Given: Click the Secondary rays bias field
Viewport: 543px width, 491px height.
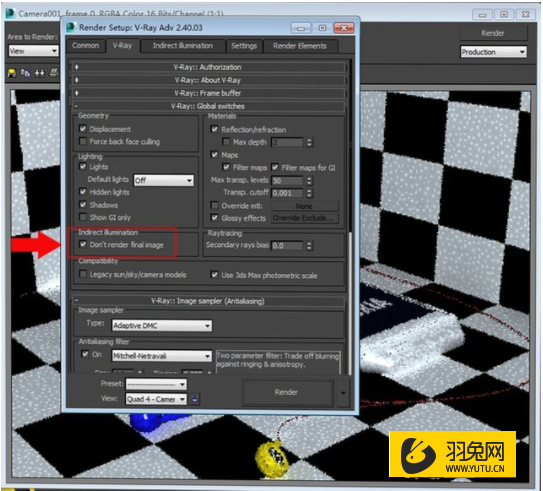Looking at the screenshot, I should click(x=287, y=246).
